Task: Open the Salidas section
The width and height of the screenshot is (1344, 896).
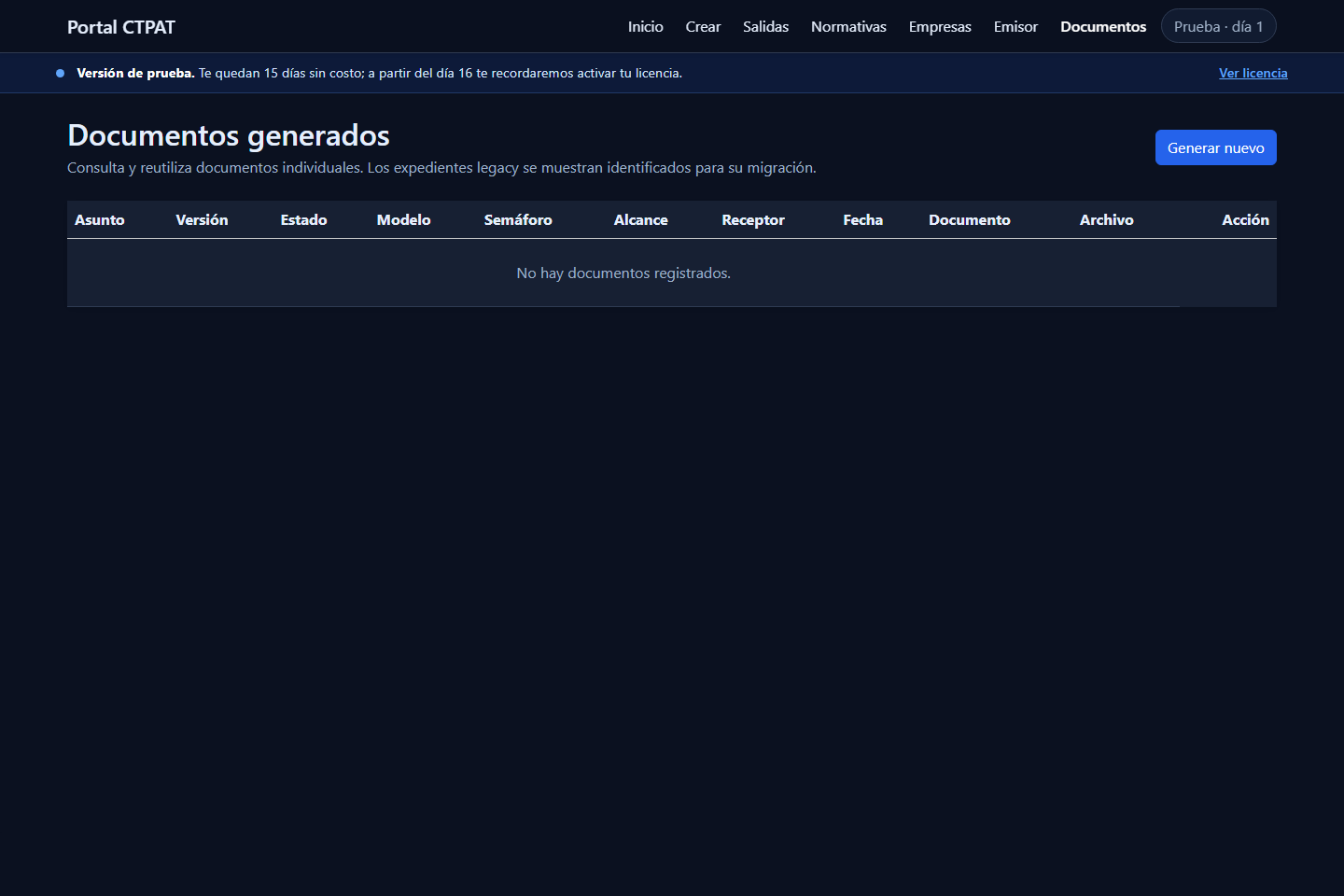Action: tap(765, 27)
